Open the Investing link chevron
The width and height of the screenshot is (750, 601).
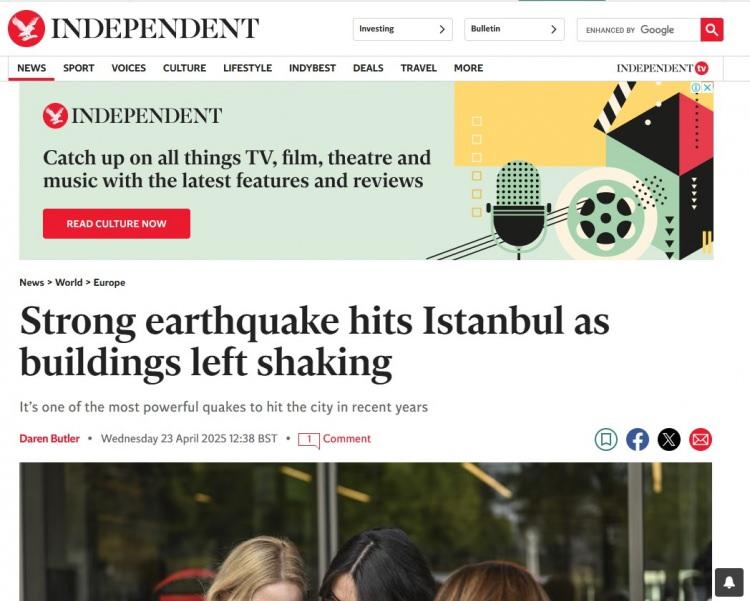coord(442,30)
